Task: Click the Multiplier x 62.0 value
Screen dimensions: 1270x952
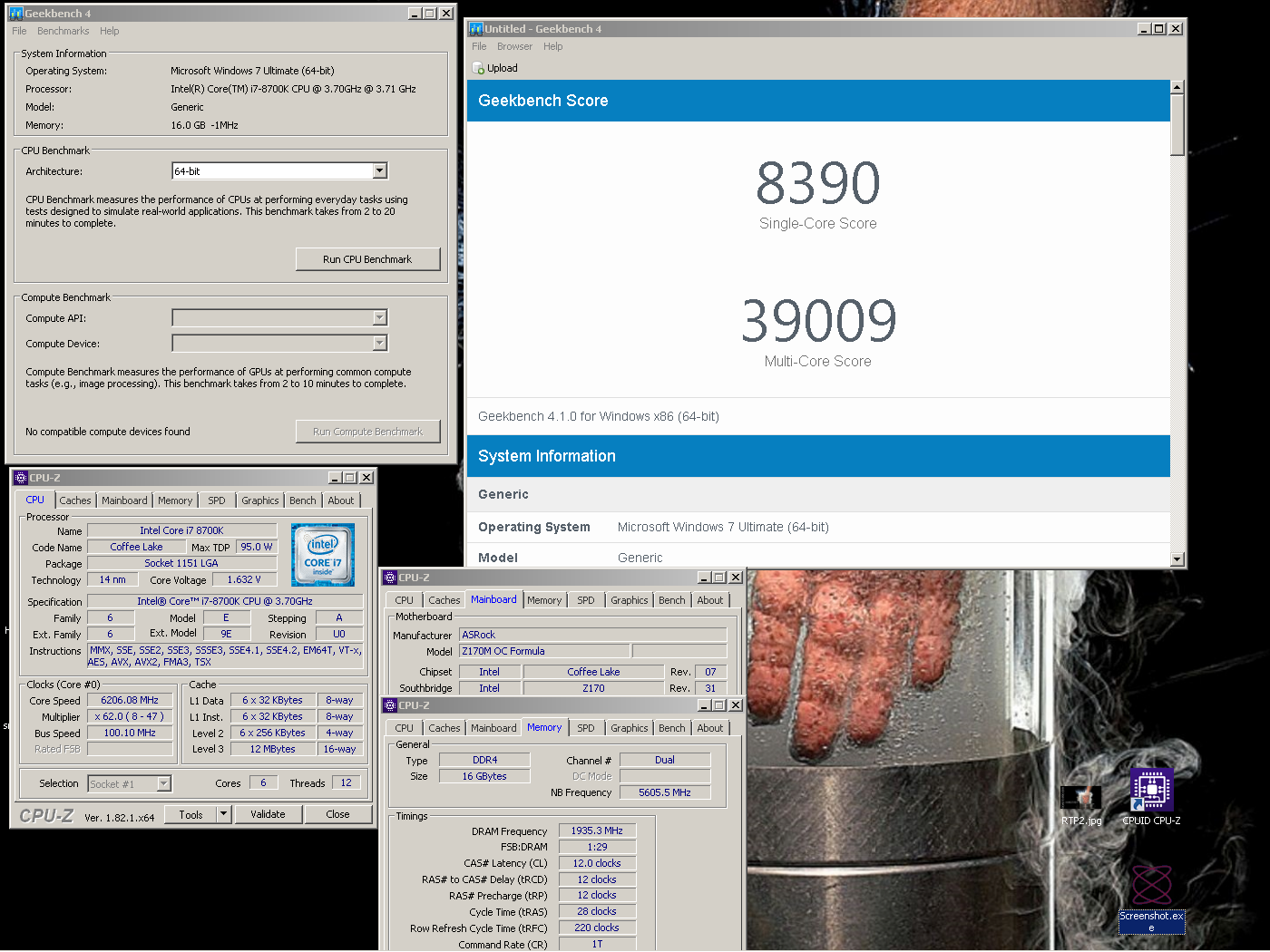Action: [x=130, y=716]
